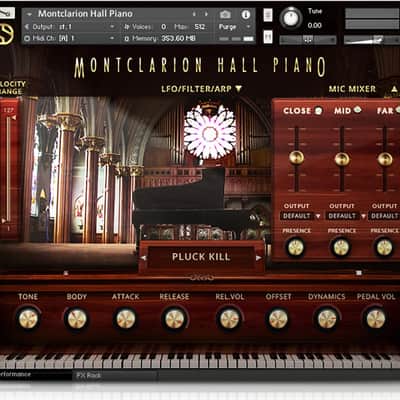Click the PEDAL VOL knob
This screenshot has height=400, width=400.
(x=376, y=319)
